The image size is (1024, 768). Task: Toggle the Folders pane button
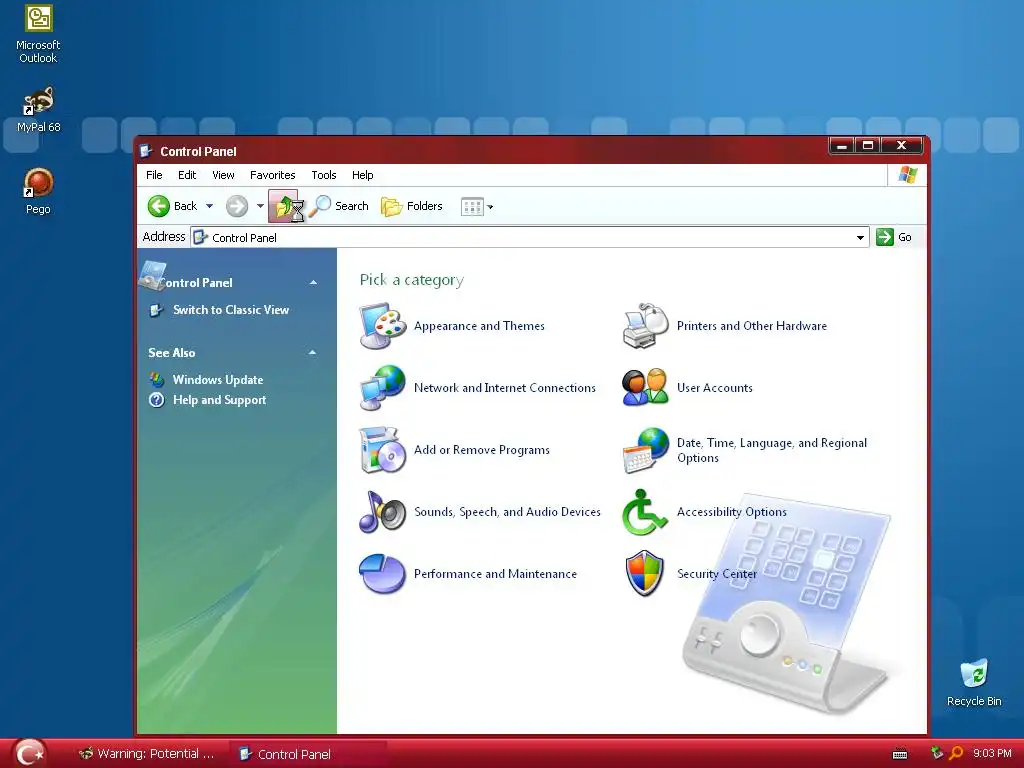click(x=412, y=206)
